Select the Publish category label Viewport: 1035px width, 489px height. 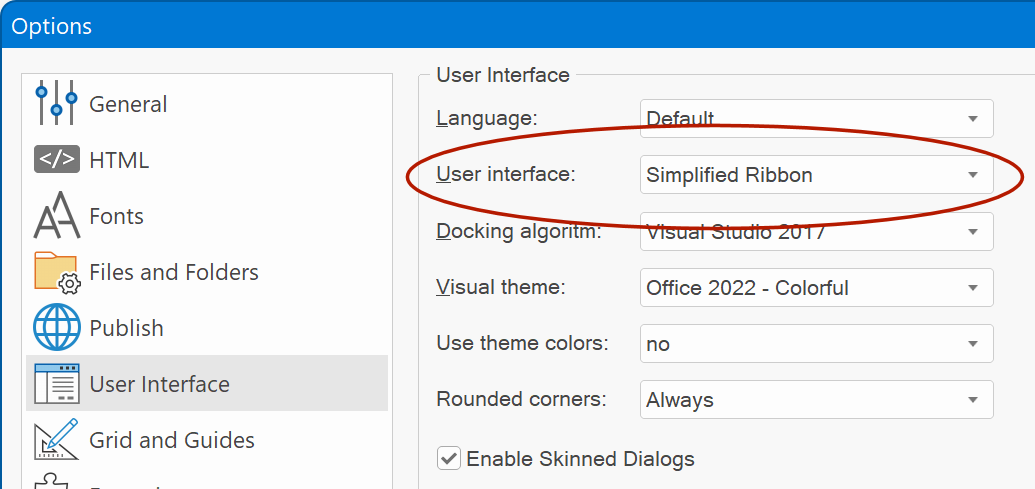click(126, 328)
